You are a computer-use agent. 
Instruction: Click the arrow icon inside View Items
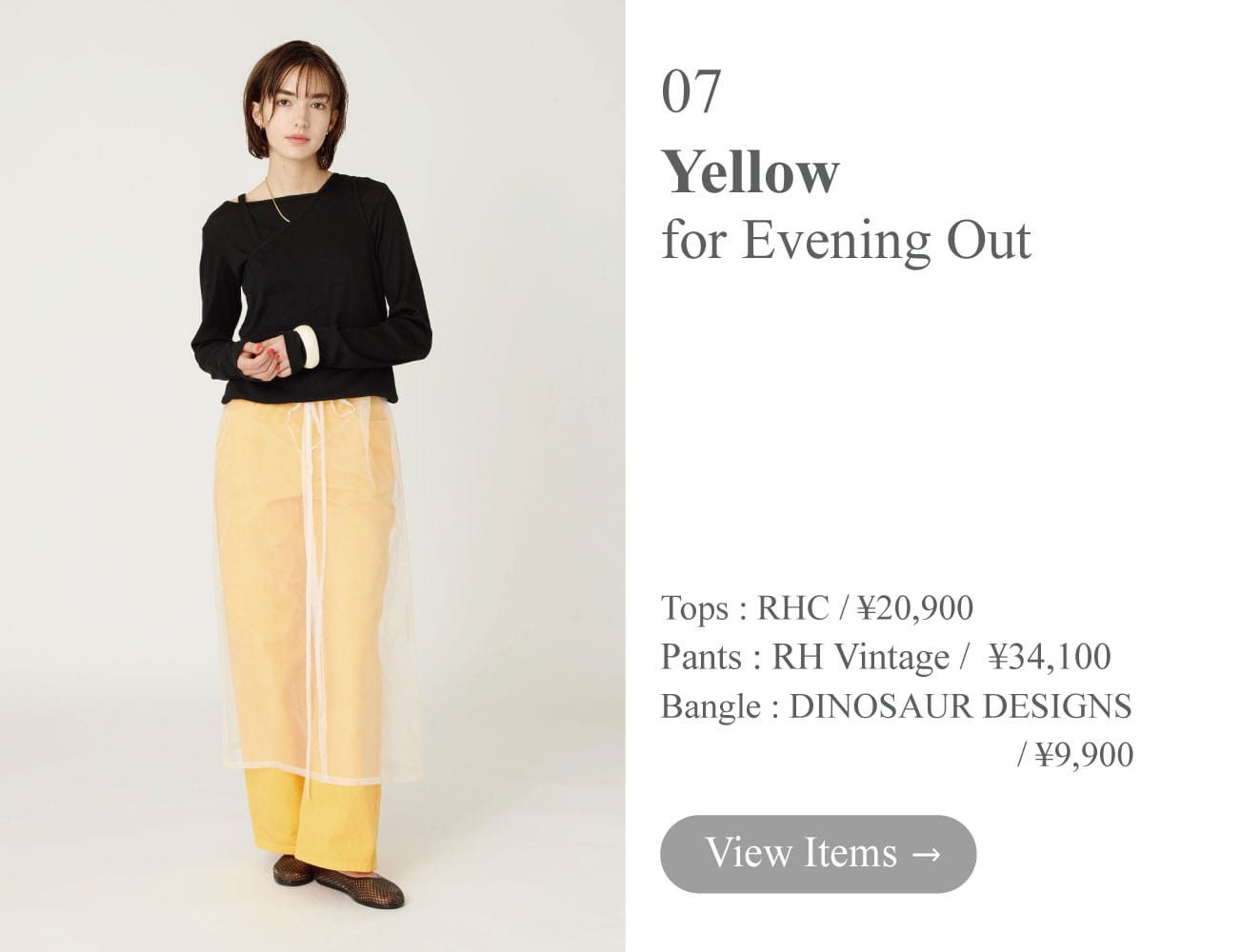point(926,854)
